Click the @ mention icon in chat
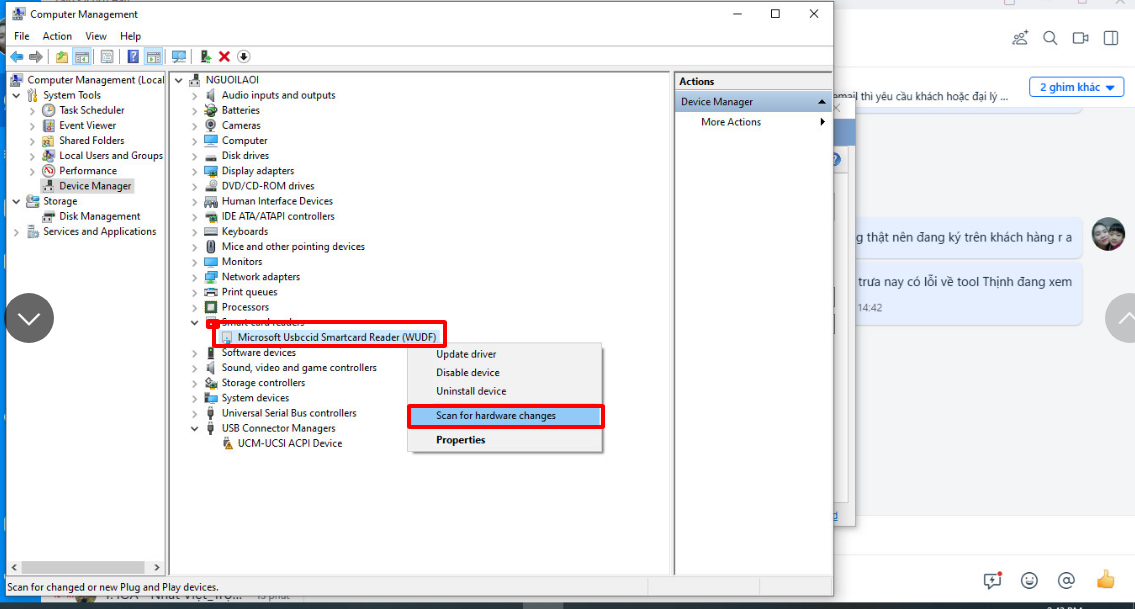The image size is (1135, 609). click(1066, 580)
